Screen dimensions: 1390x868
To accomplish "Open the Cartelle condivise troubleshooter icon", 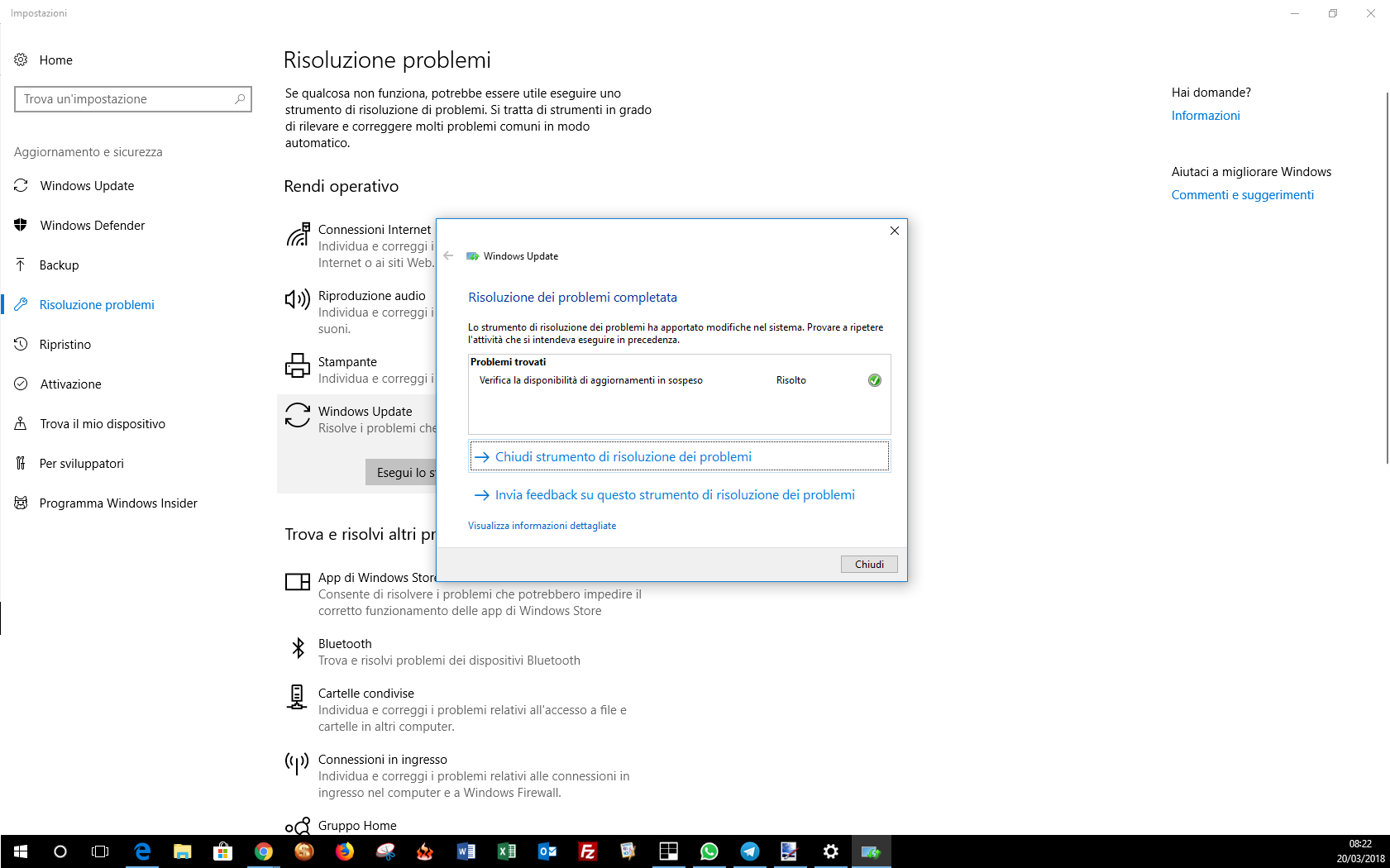I will [x=297, y=697].
